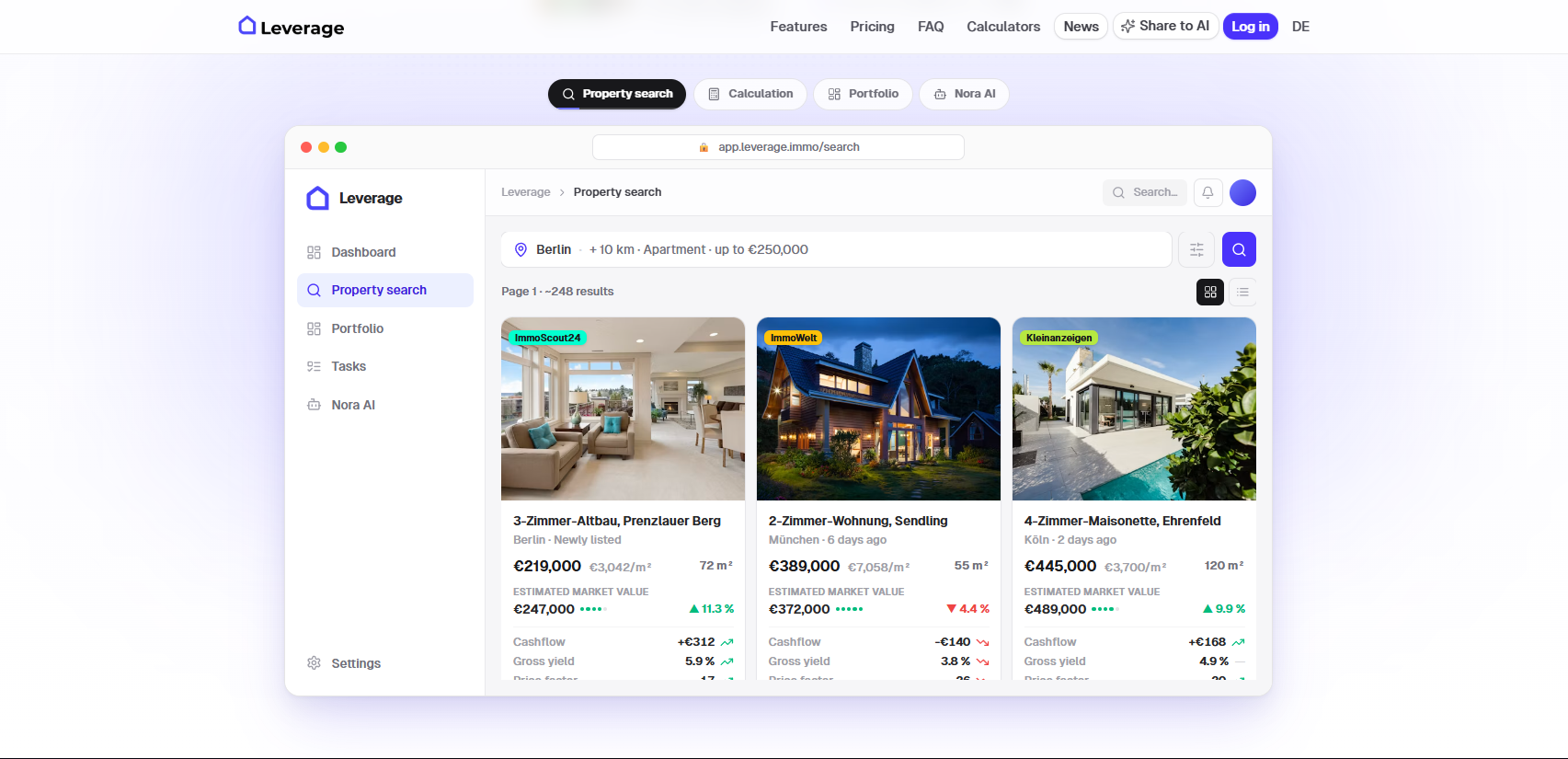Click the browser address bar lock icon
Image resolution: width=1568 pixels, height=759 pixels.
704,147
